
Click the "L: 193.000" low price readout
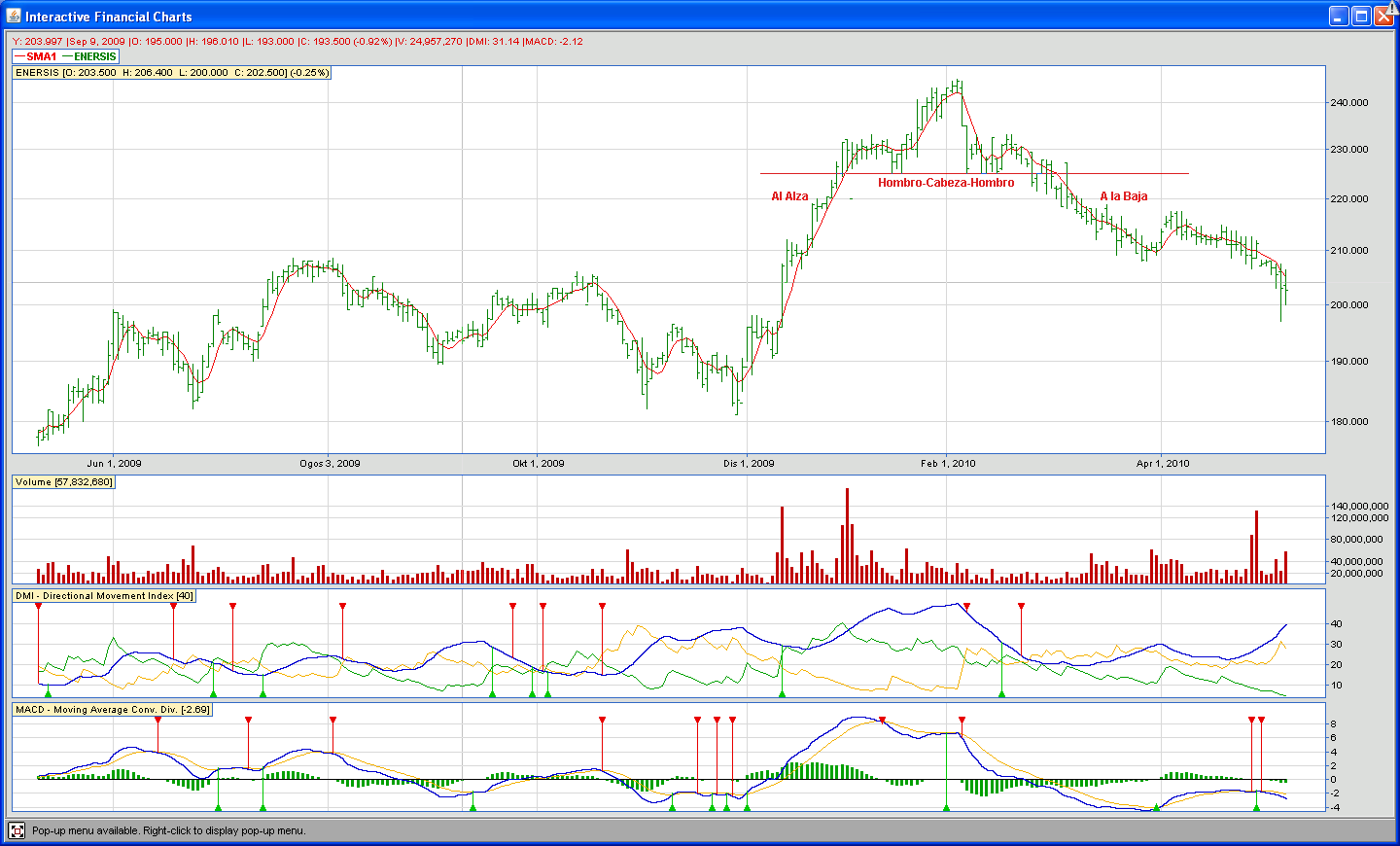tap(269, 42)
